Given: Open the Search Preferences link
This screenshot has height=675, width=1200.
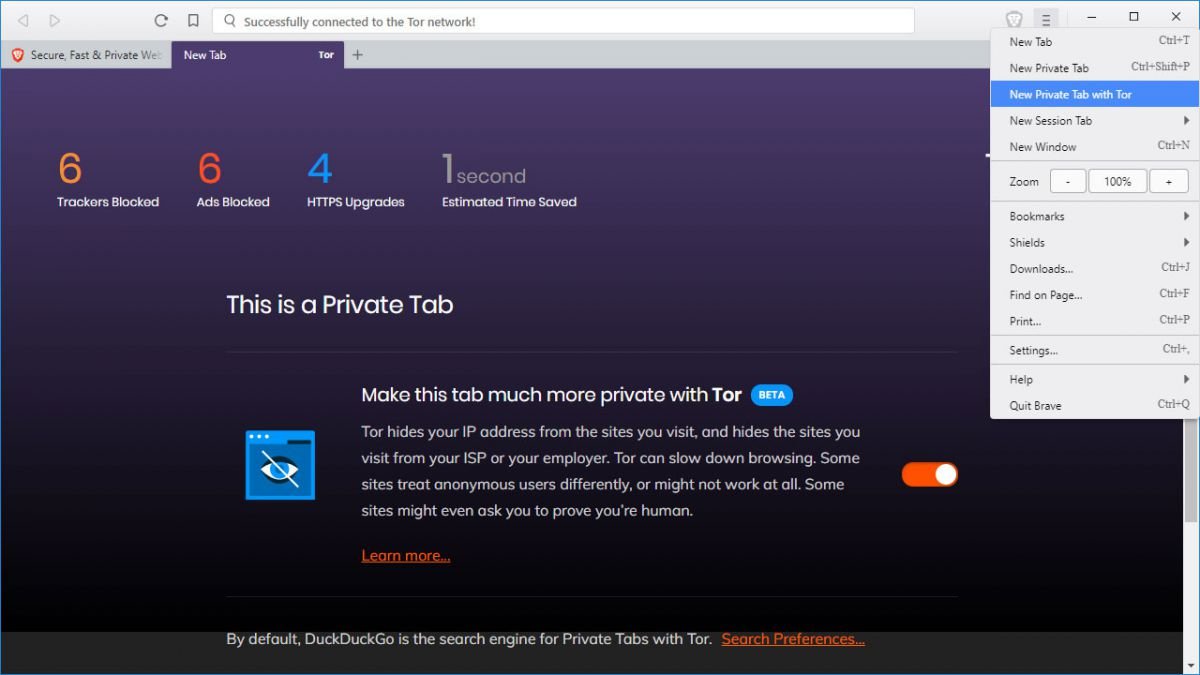Looking at the screenshot, I should point(793,639).
